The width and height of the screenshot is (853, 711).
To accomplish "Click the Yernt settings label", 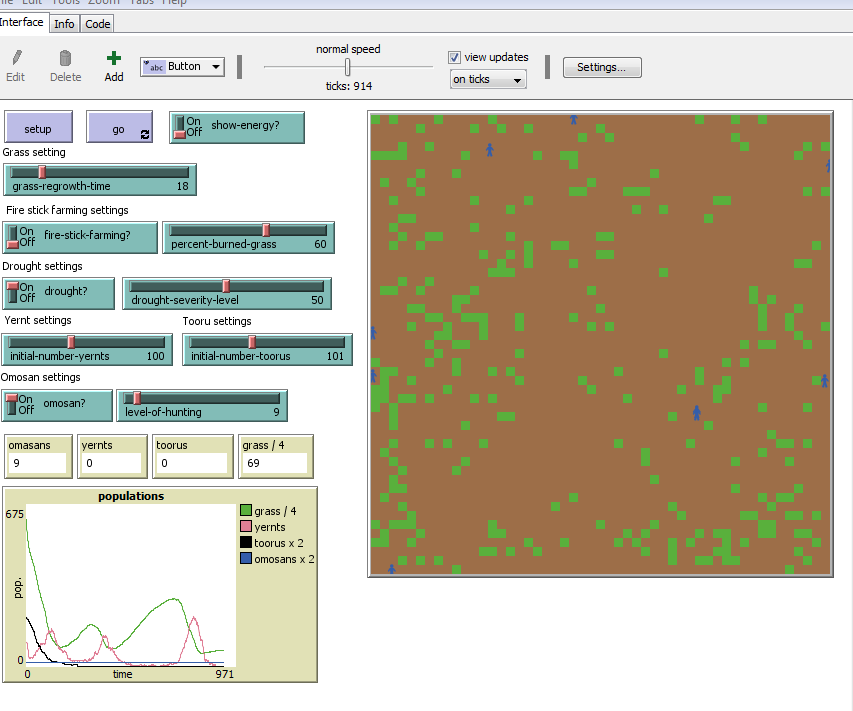I will pos(38,320).
